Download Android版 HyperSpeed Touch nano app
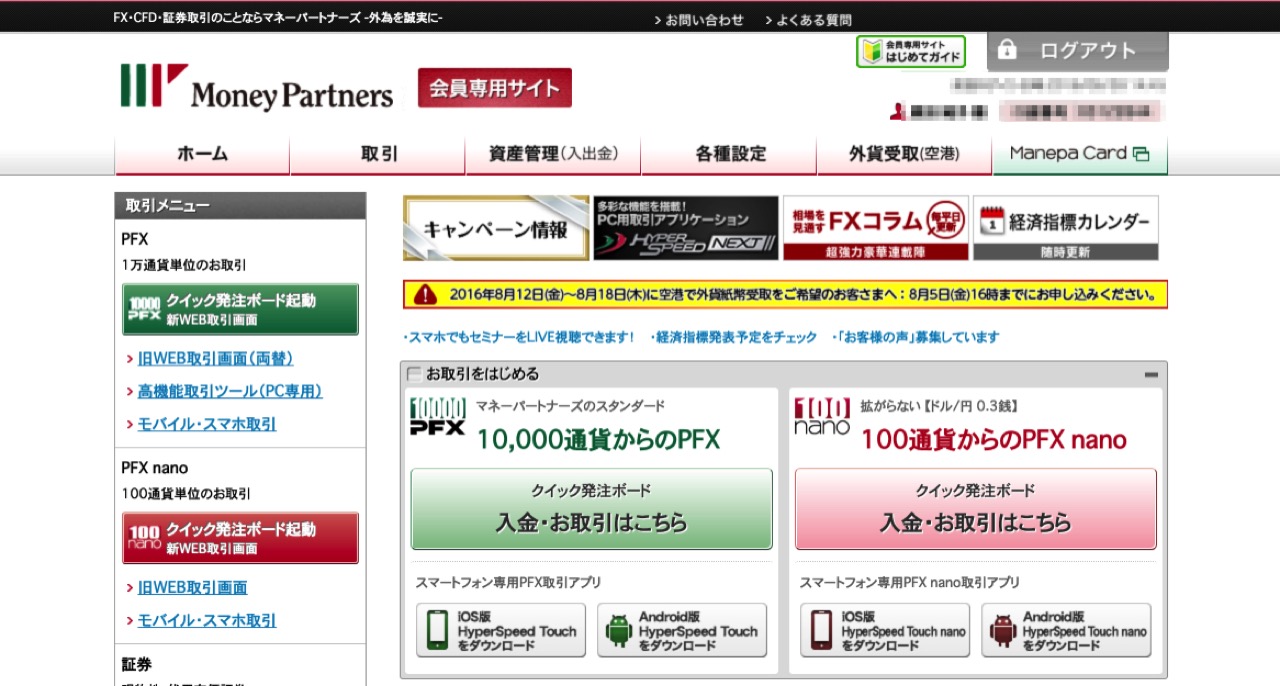 [x=1066, y=630]
